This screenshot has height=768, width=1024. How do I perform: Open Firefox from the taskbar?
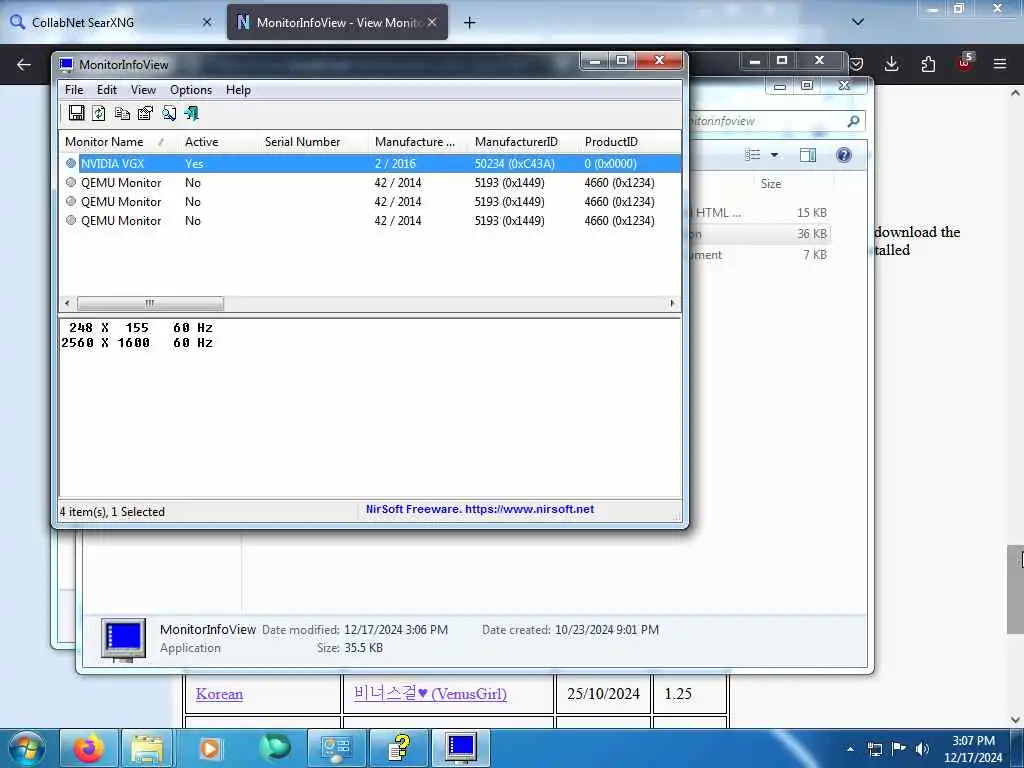click(89, 748)
